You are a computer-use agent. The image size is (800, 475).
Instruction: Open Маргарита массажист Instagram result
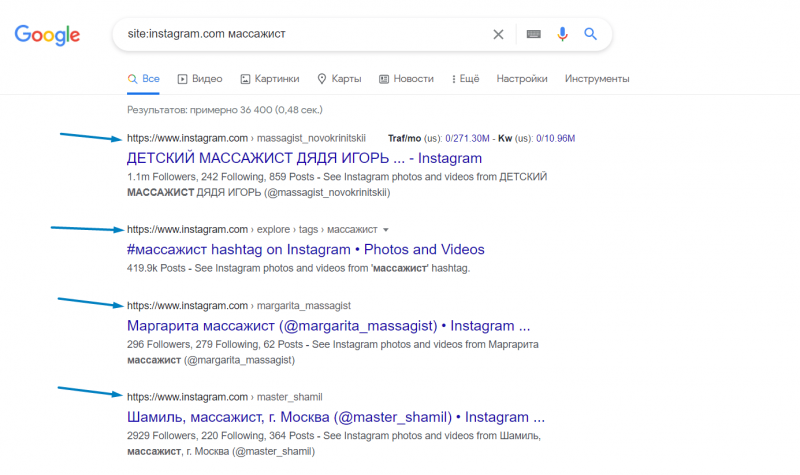(329, 326)
